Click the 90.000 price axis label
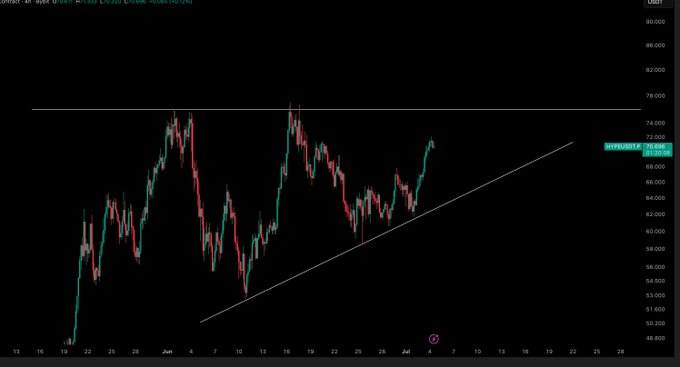This screenshot has width=680, height=367. click(655, 22)
